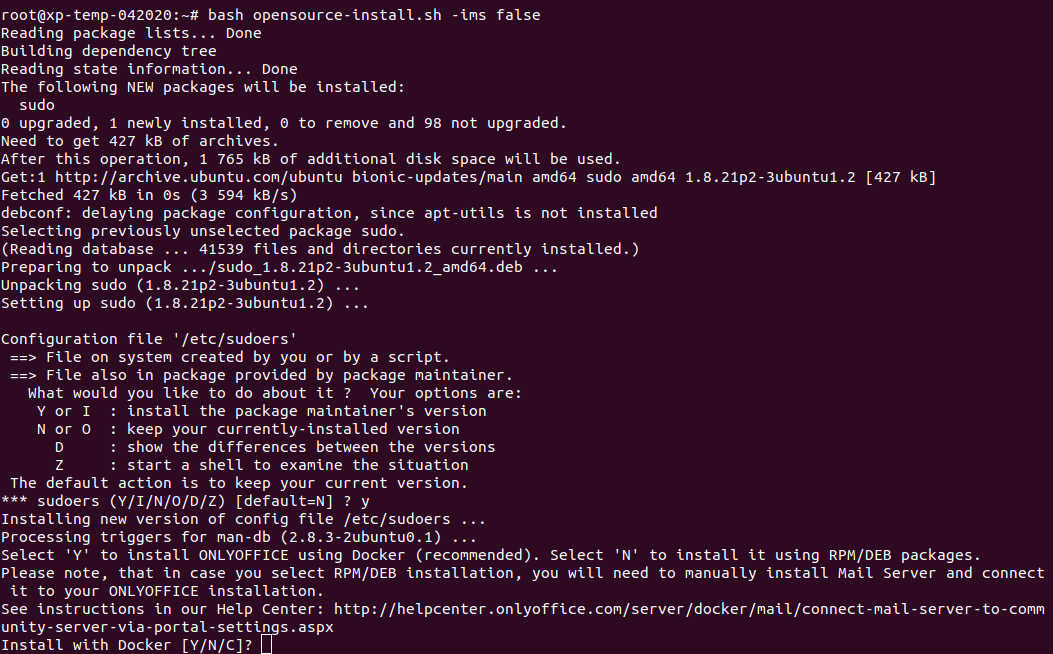Image resolution: width=1053 pixels, height=654 pixels.
Task: Click the 'Select Y to install ONLYOFFICE using Docker' line
Action: pos(491,555)
